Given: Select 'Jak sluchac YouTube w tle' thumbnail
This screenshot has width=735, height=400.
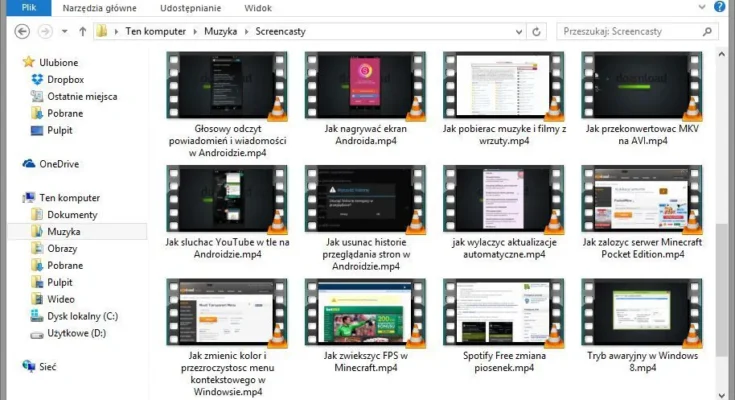Looking at the screenshot, I should pos(227,199).
